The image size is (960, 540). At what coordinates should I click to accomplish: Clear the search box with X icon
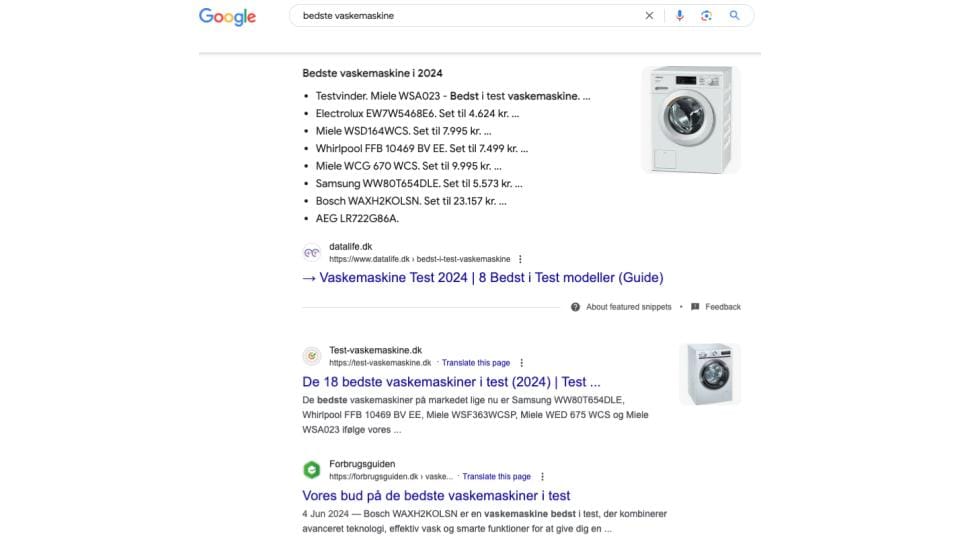click(x=649, y=16)
